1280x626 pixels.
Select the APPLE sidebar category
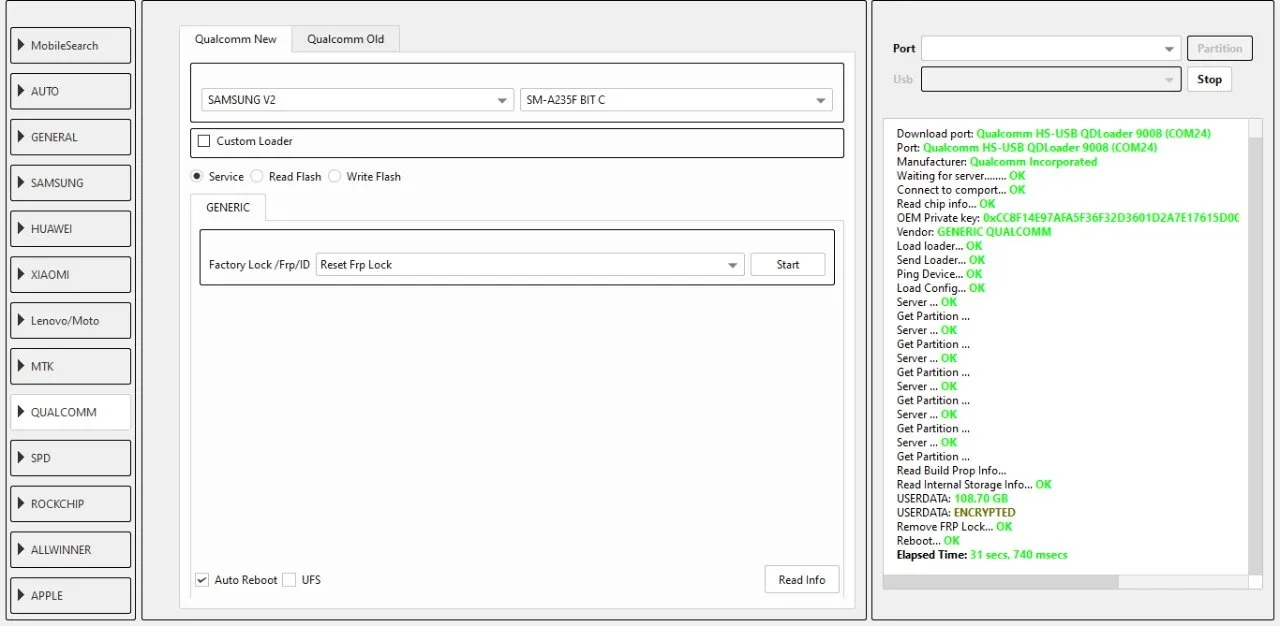[x=70, y=596]
